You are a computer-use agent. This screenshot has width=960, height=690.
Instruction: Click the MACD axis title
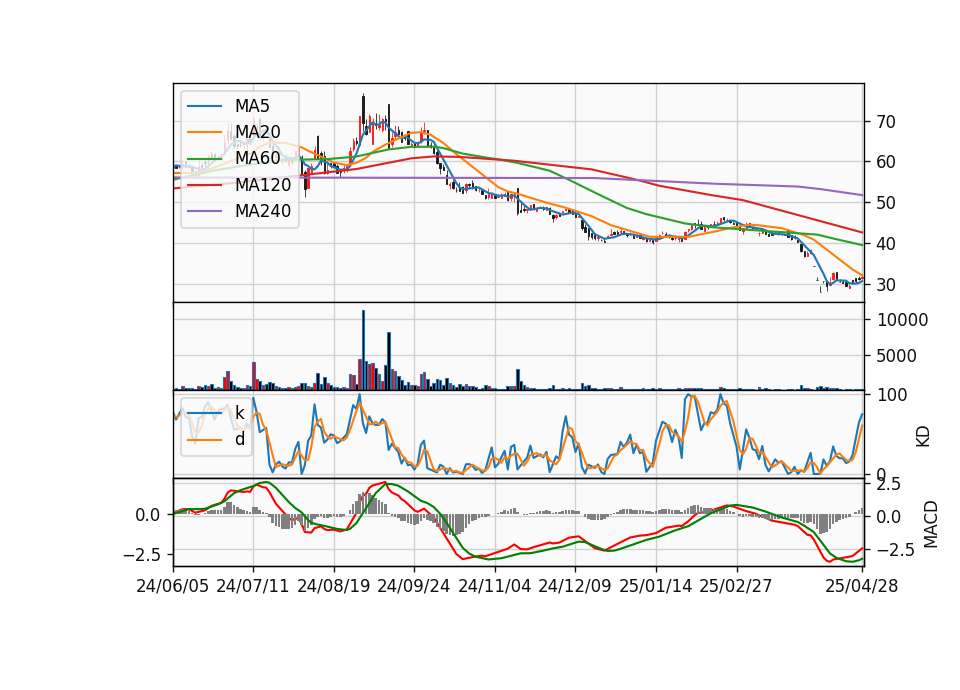tap(931, 524)
